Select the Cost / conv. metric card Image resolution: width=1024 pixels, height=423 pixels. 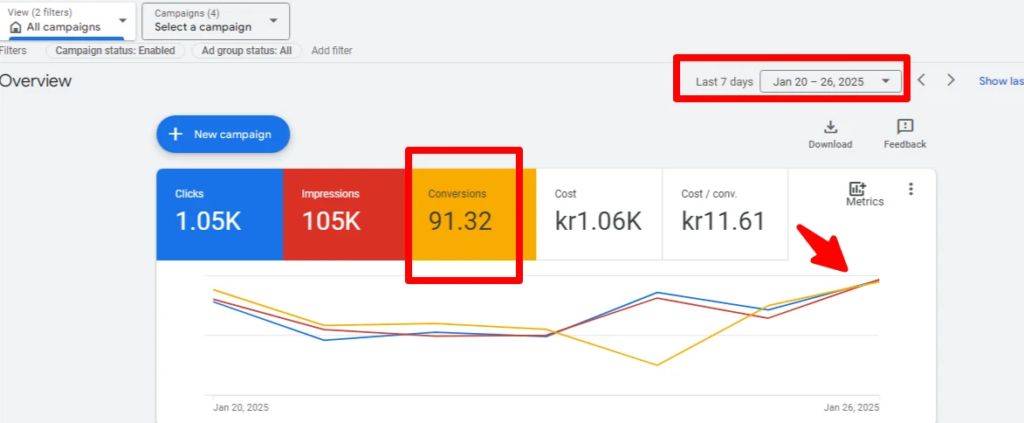(724, 214)
